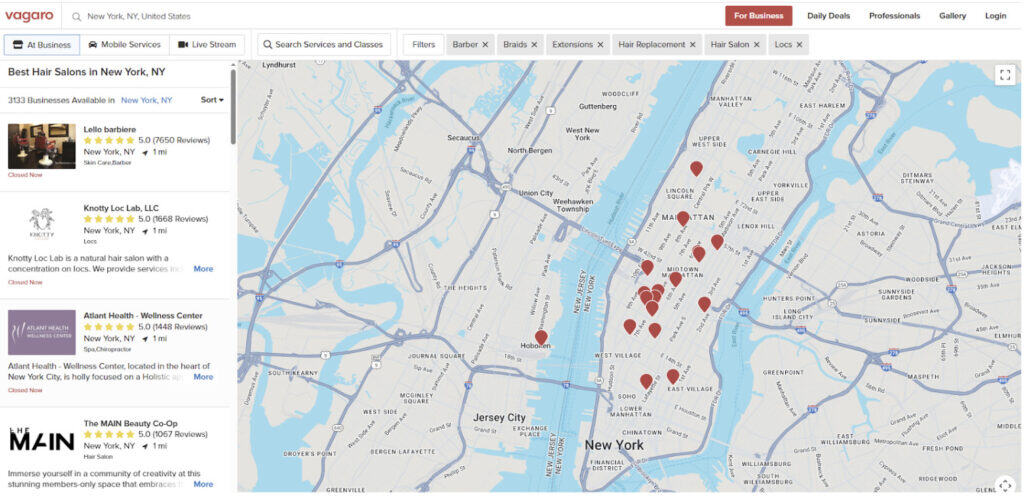The width and height of the screenshot is (1024, 496).
Task: Remove the Barber filter chip
Action: tap(485, 45)
